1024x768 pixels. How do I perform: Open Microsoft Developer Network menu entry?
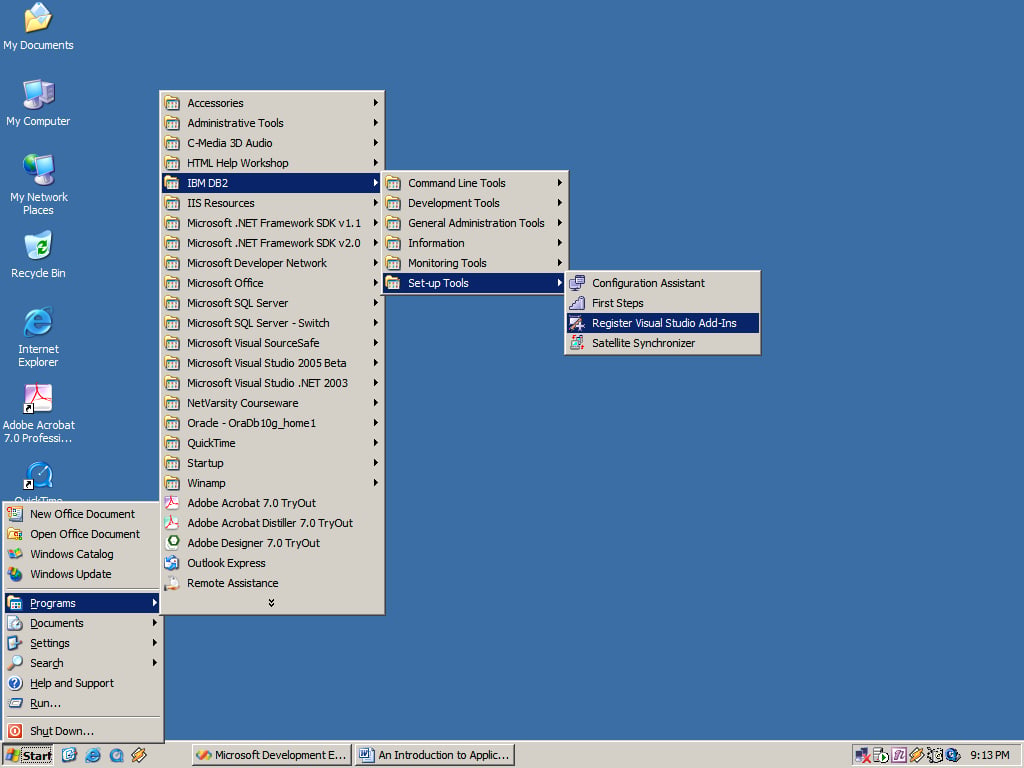point(272,263)
